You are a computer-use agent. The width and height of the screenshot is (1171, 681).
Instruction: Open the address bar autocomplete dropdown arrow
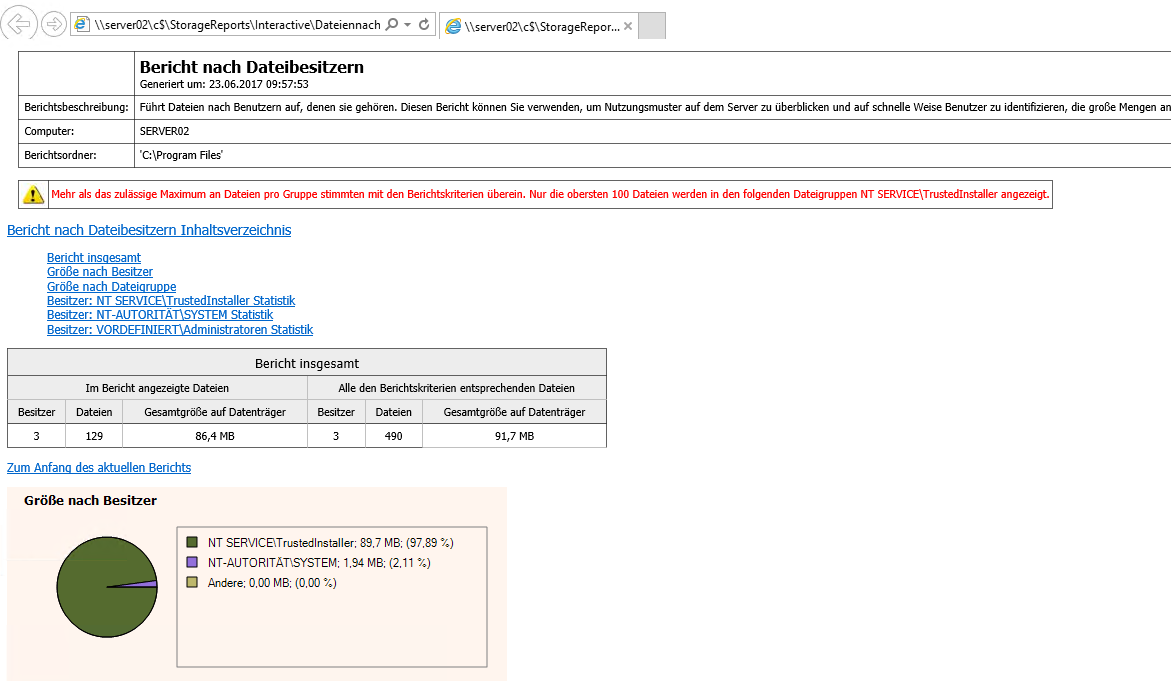click(408, 25)
